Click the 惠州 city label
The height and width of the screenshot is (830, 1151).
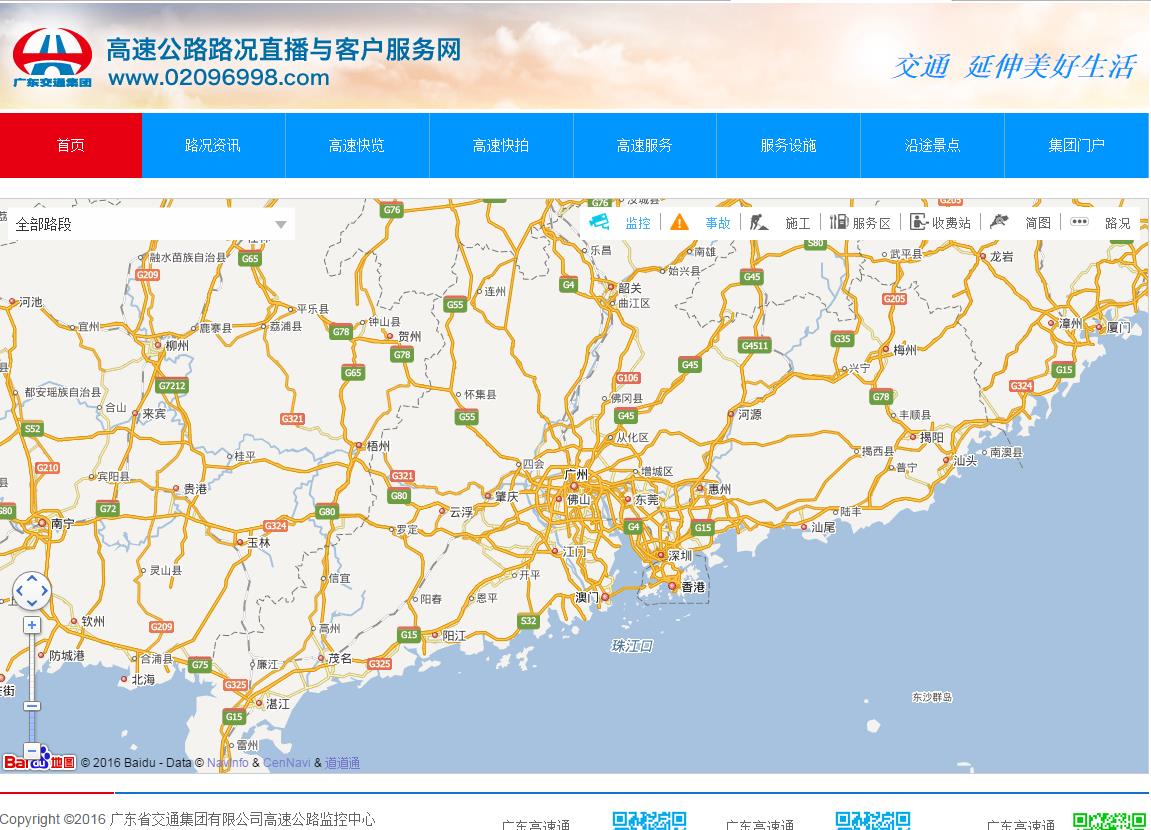click(x=719, y=489)
